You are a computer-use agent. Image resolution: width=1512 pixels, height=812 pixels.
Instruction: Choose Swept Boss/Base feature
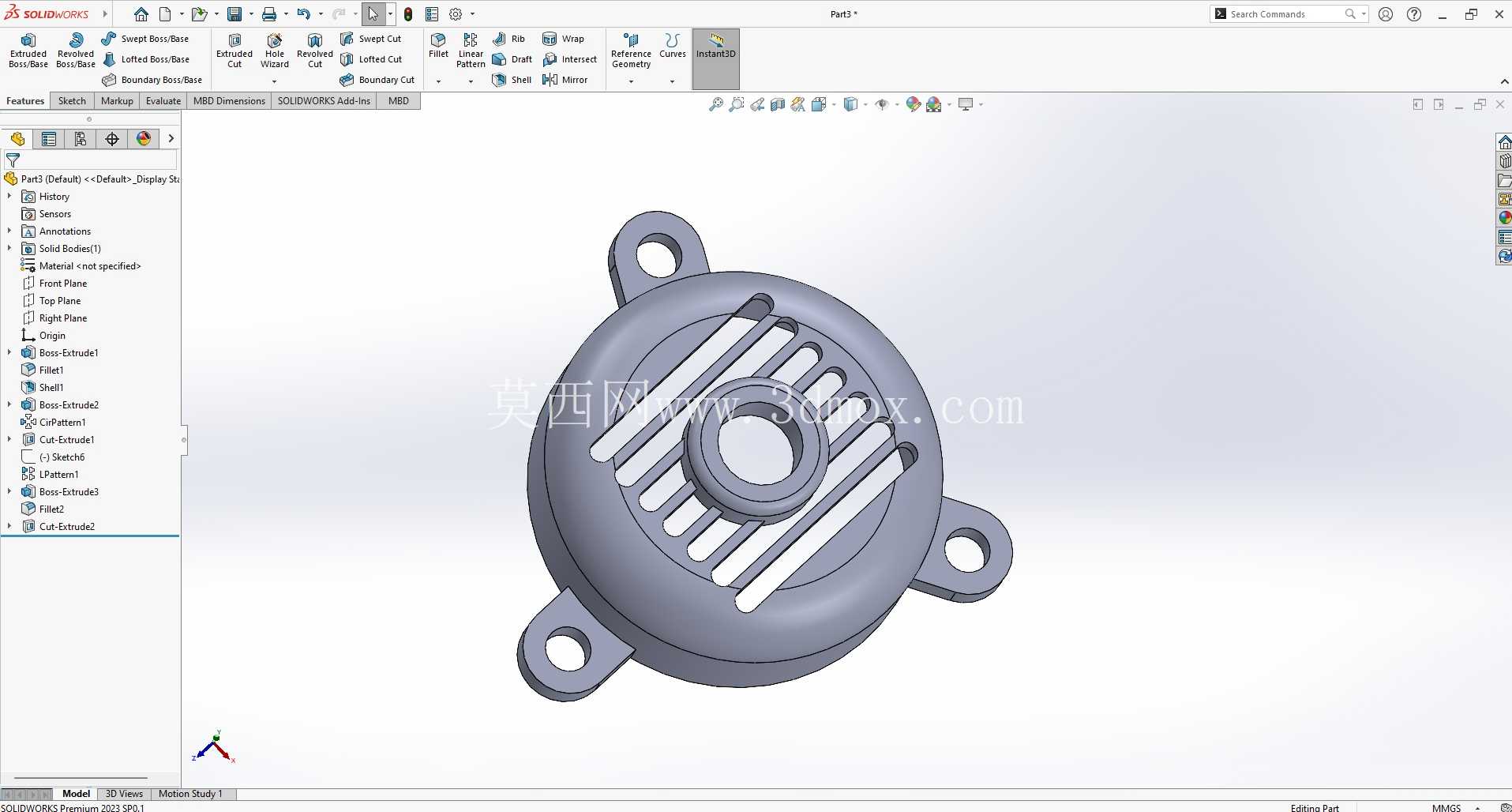(x=145, y=39)
